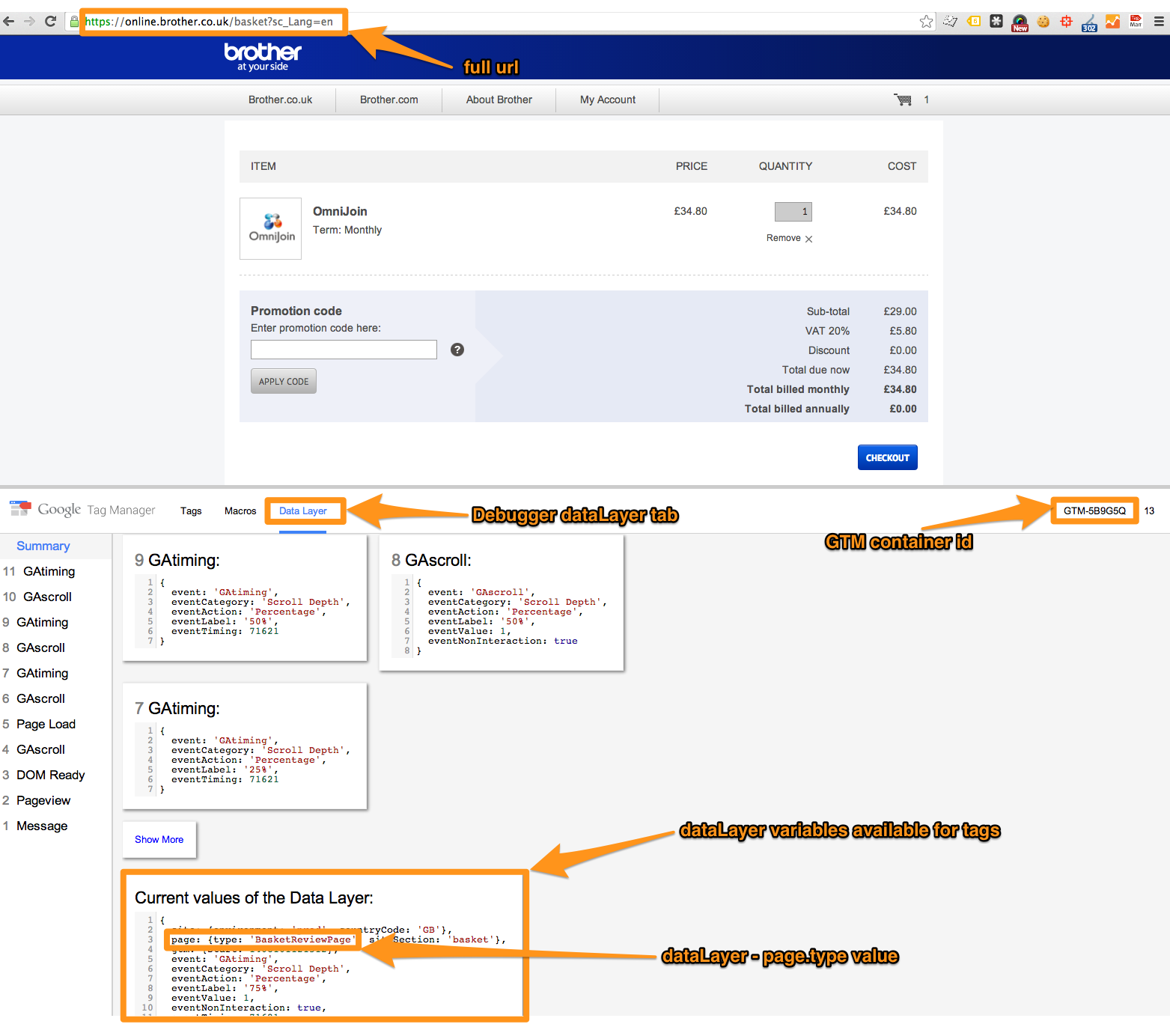Open the Brother.co.uk nav link
The height and width of the screenshot is (1036, 1170).
(x=281, y=100)
